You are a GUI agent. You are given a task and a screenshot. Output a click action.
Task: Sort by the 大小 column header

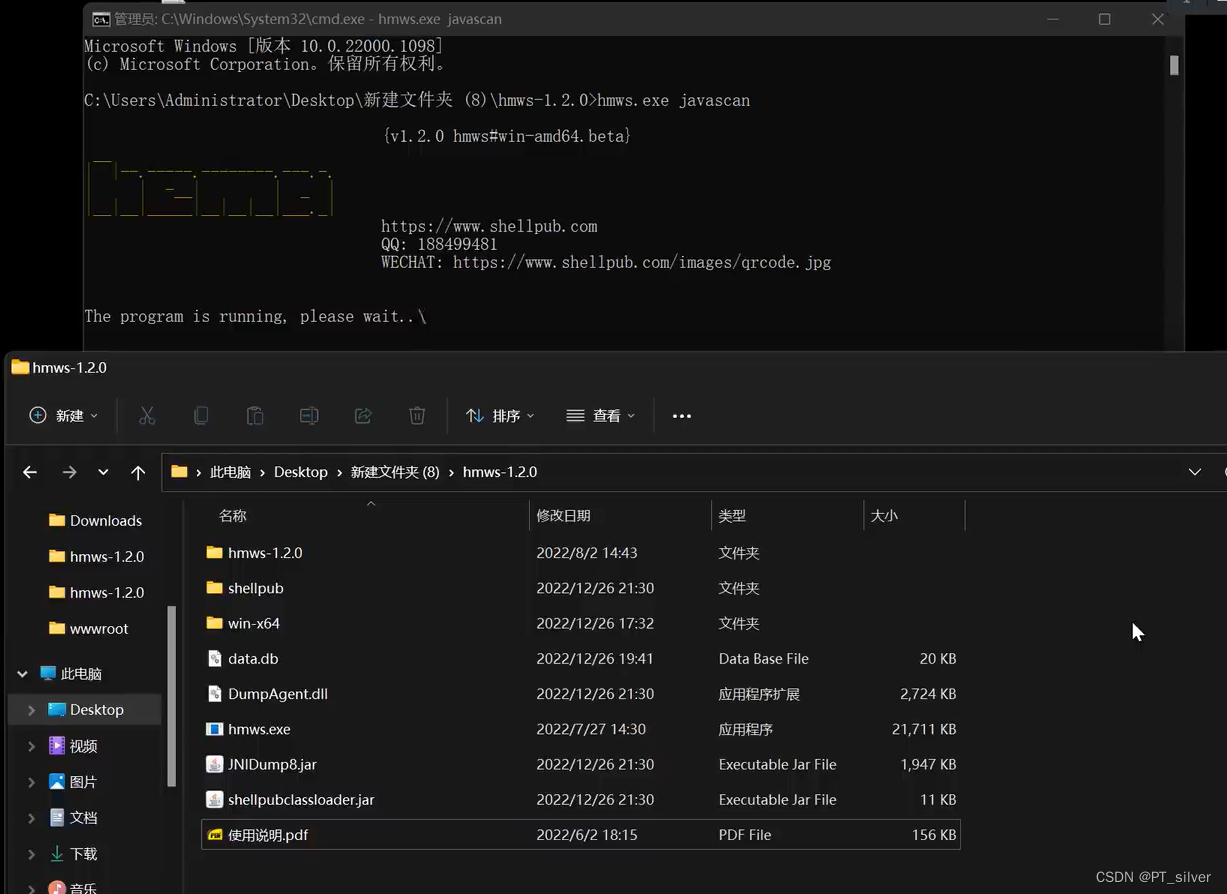(x=884, y=516)
